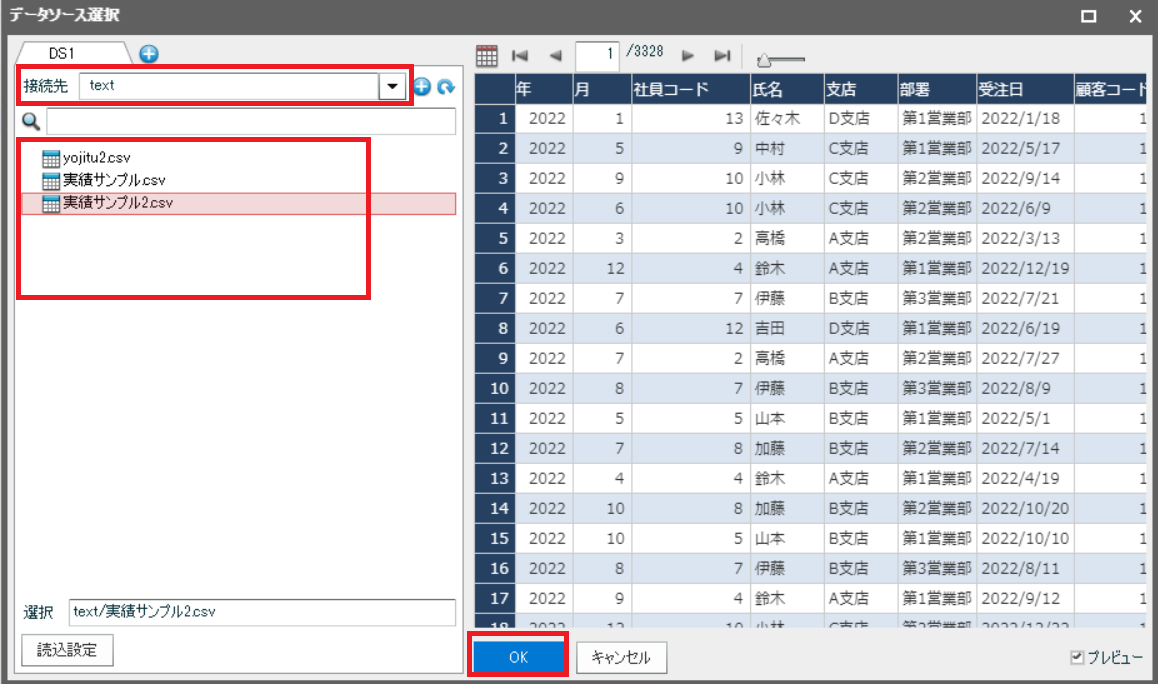
Task: Go to next preview page
Action: (x=688, y=55)
